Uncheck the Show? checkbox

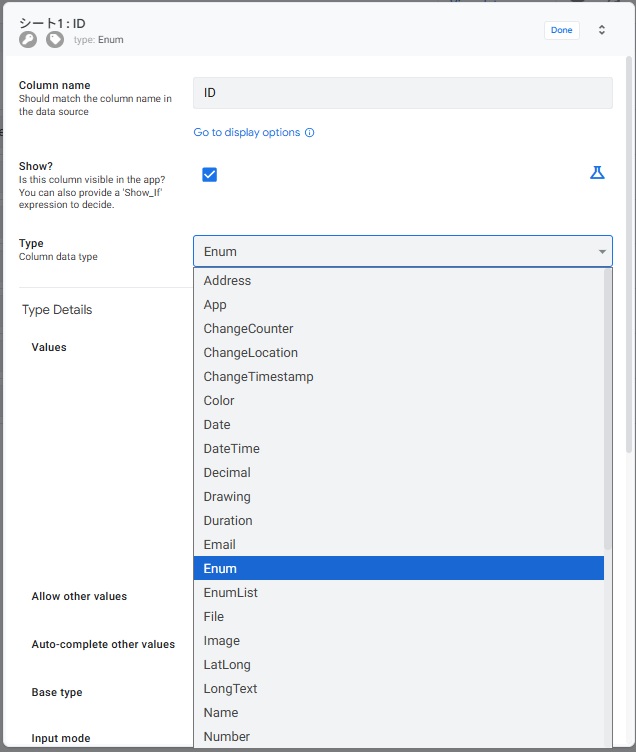pyautogui.click(x=210, y=175)
